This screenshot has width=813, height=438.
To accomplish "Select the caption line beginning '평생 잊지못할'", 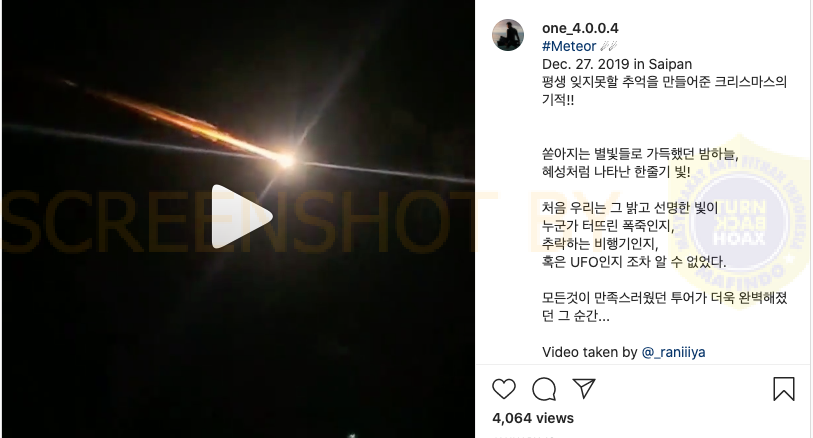I will (x=664, y=82).
